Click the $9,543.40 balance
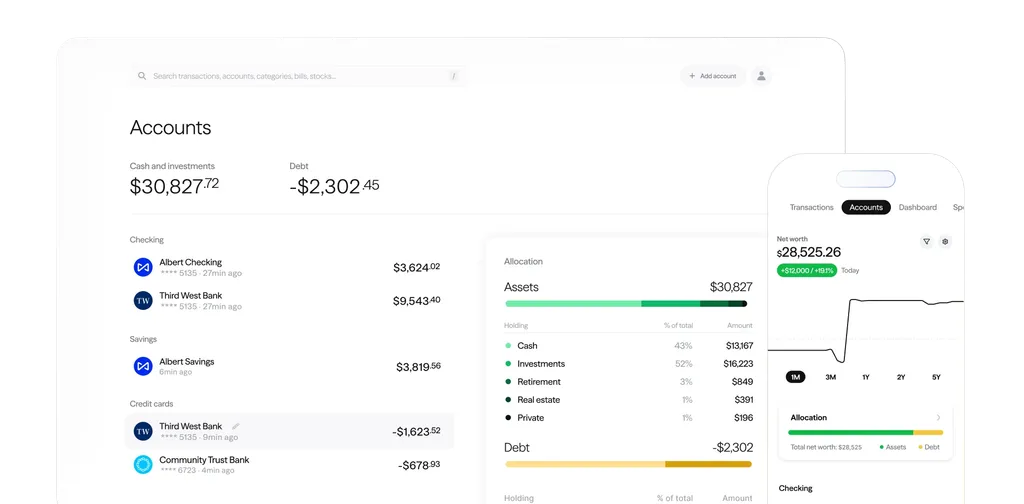Image resolution: width=1024 pixels, height=504 pixels. [417, 300]
